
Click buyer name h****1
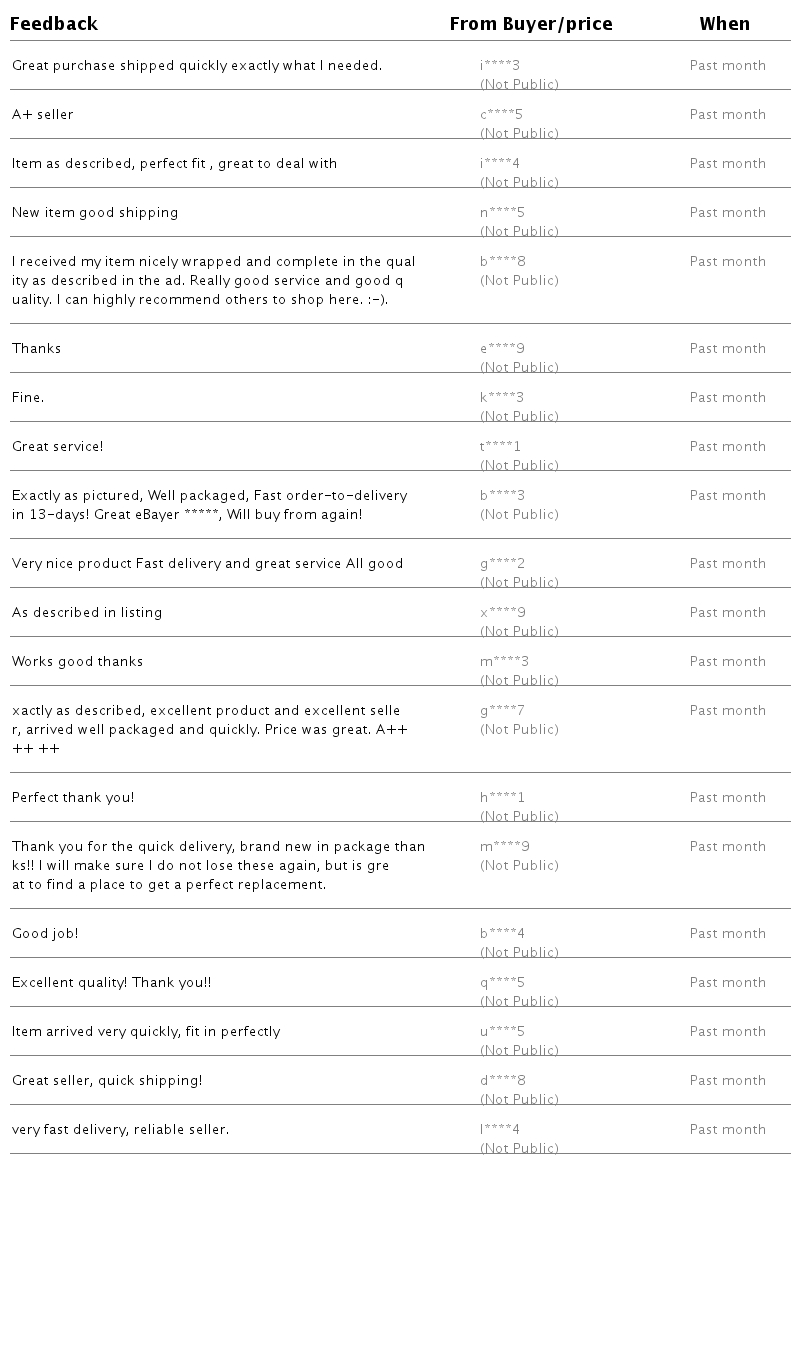[x=502, y=798]
